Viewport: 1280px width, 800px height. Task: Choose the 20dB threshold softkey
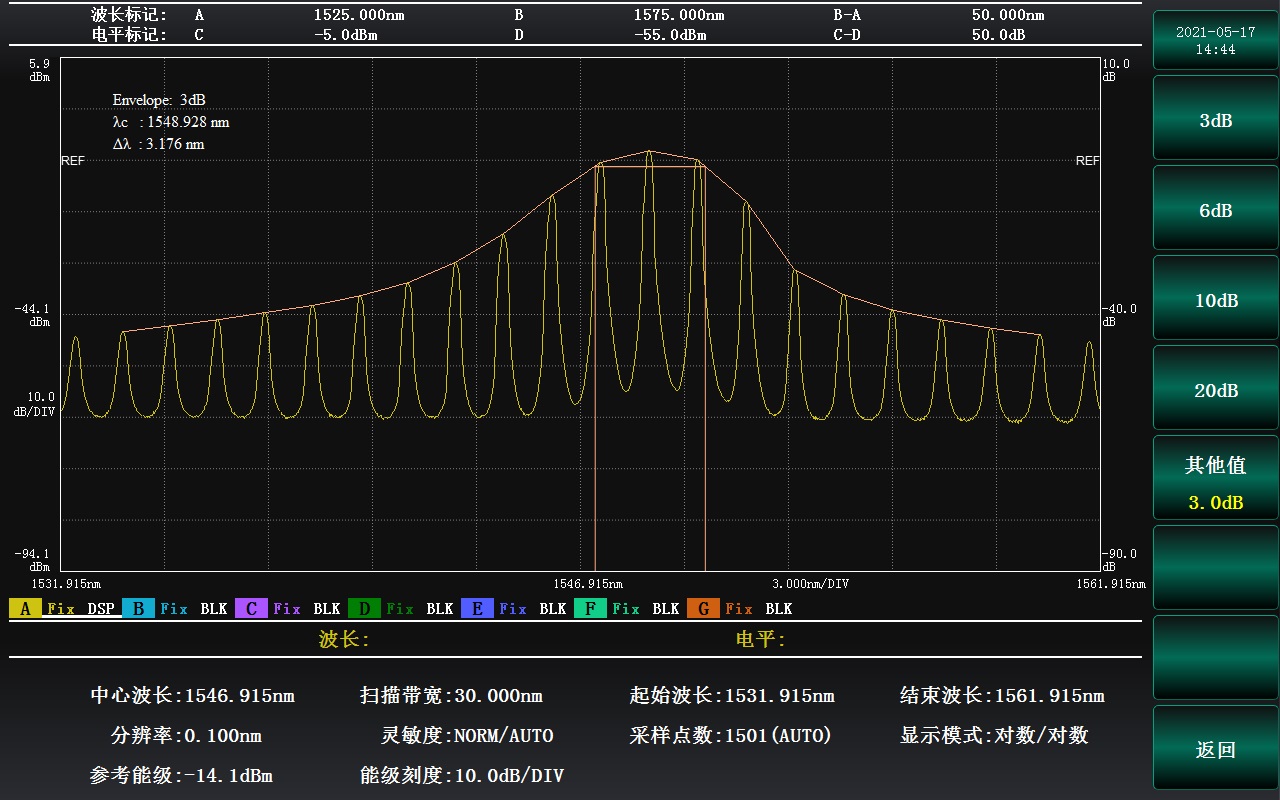pyautogui.click(x=1215, y=390)
